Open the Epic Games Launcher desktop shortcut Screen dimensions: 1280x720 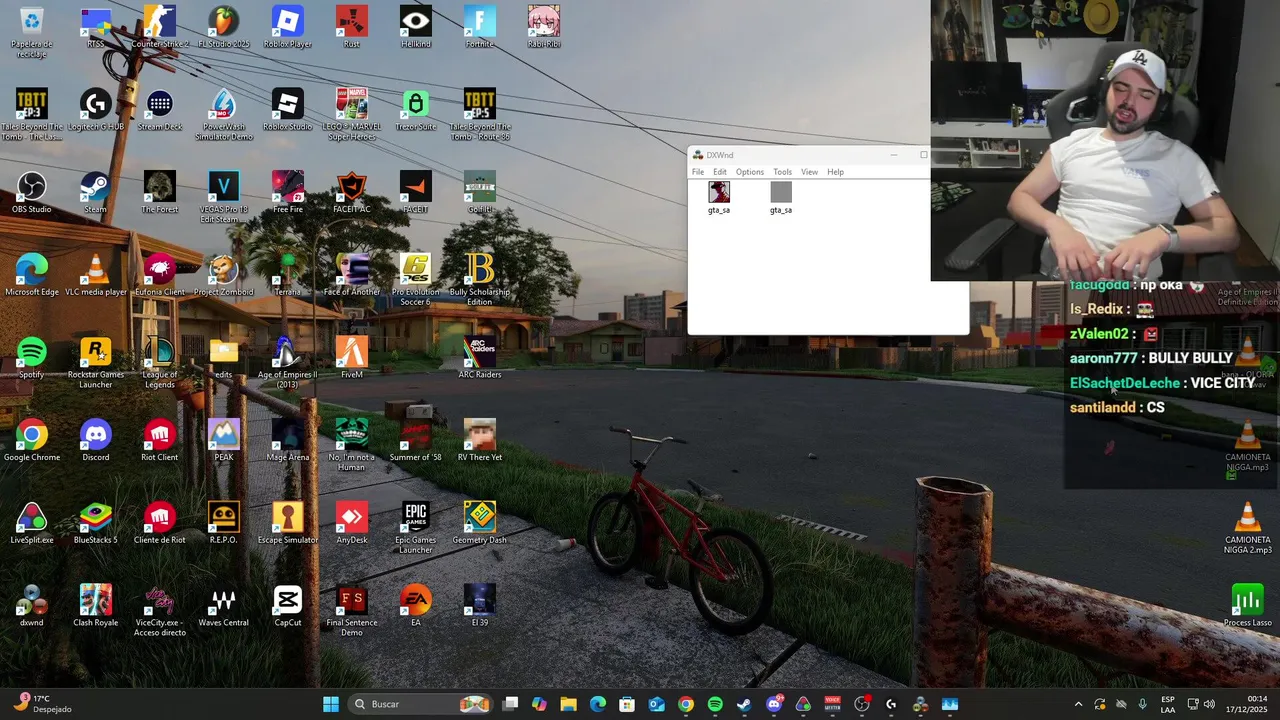(x=416, y=528)
